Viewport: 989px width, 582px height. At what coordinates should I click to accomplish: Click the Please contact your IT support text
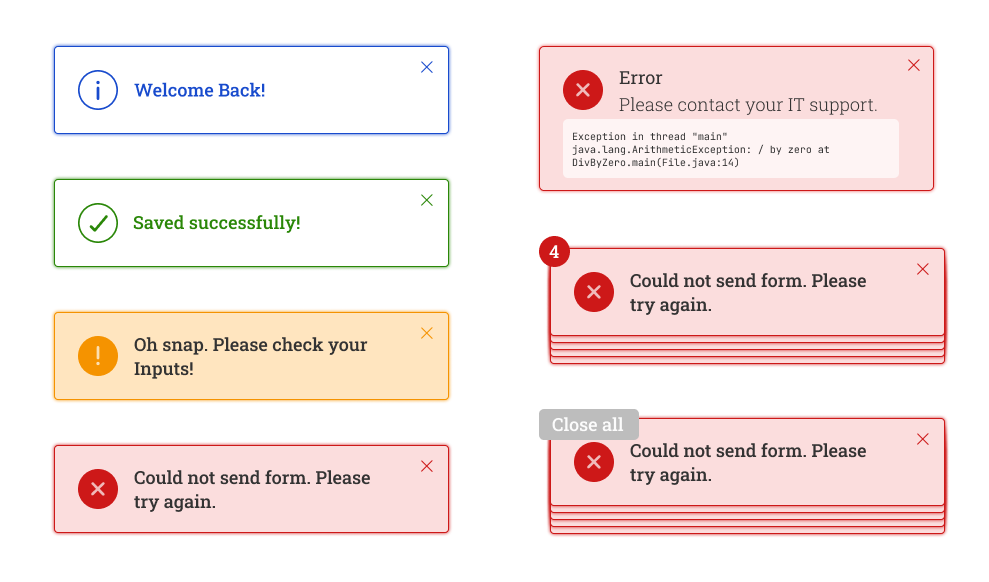coord(747,105)
